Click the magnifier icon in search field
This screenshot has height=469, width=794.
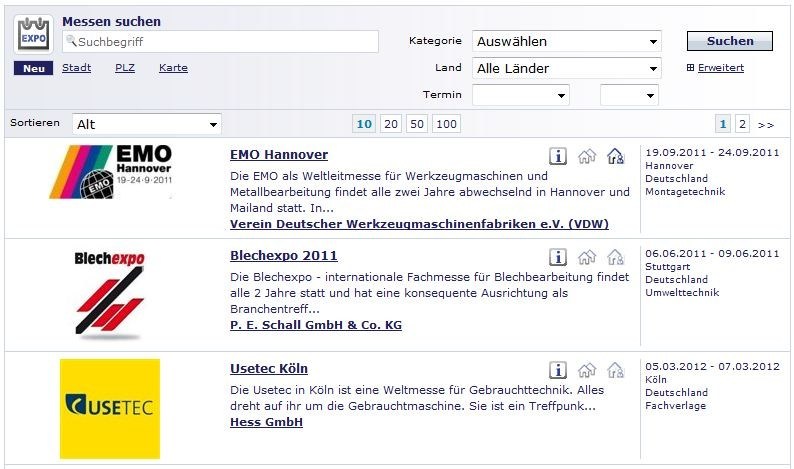[x=71, y=41]
